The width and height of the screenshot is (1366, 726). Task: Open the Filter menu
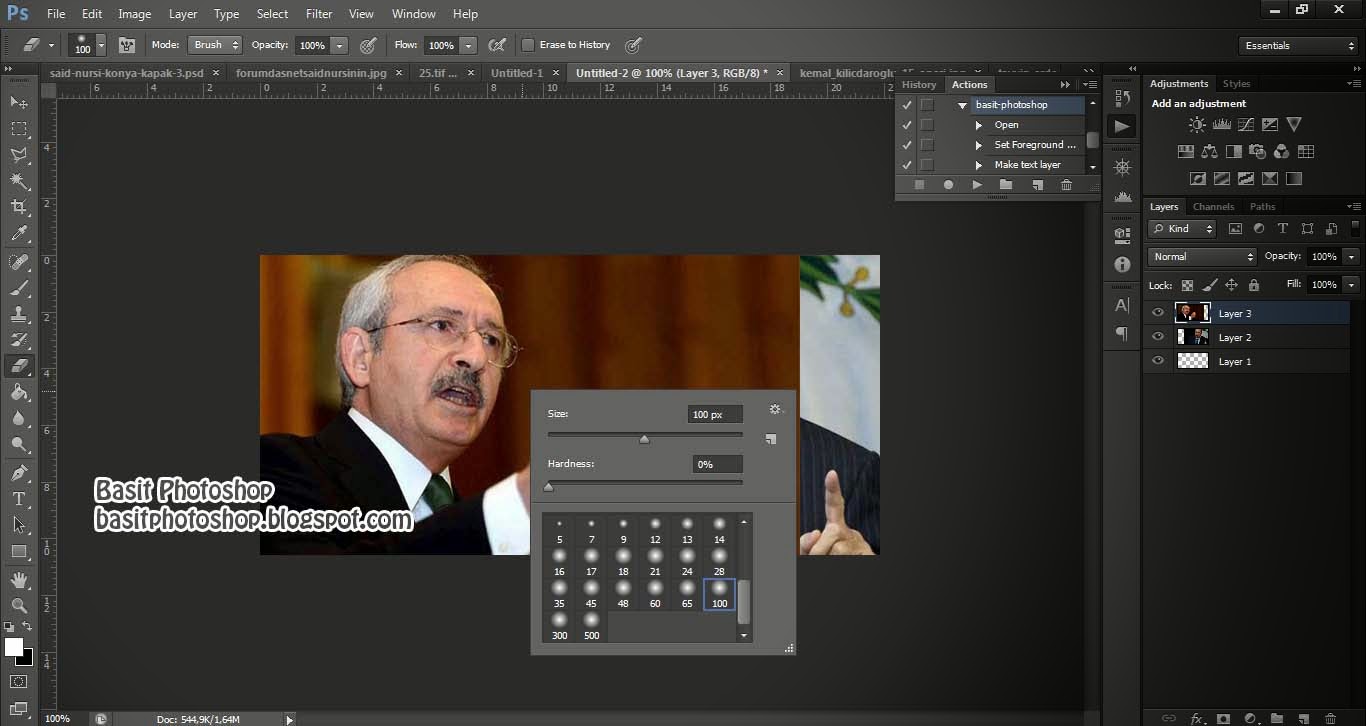319,14
